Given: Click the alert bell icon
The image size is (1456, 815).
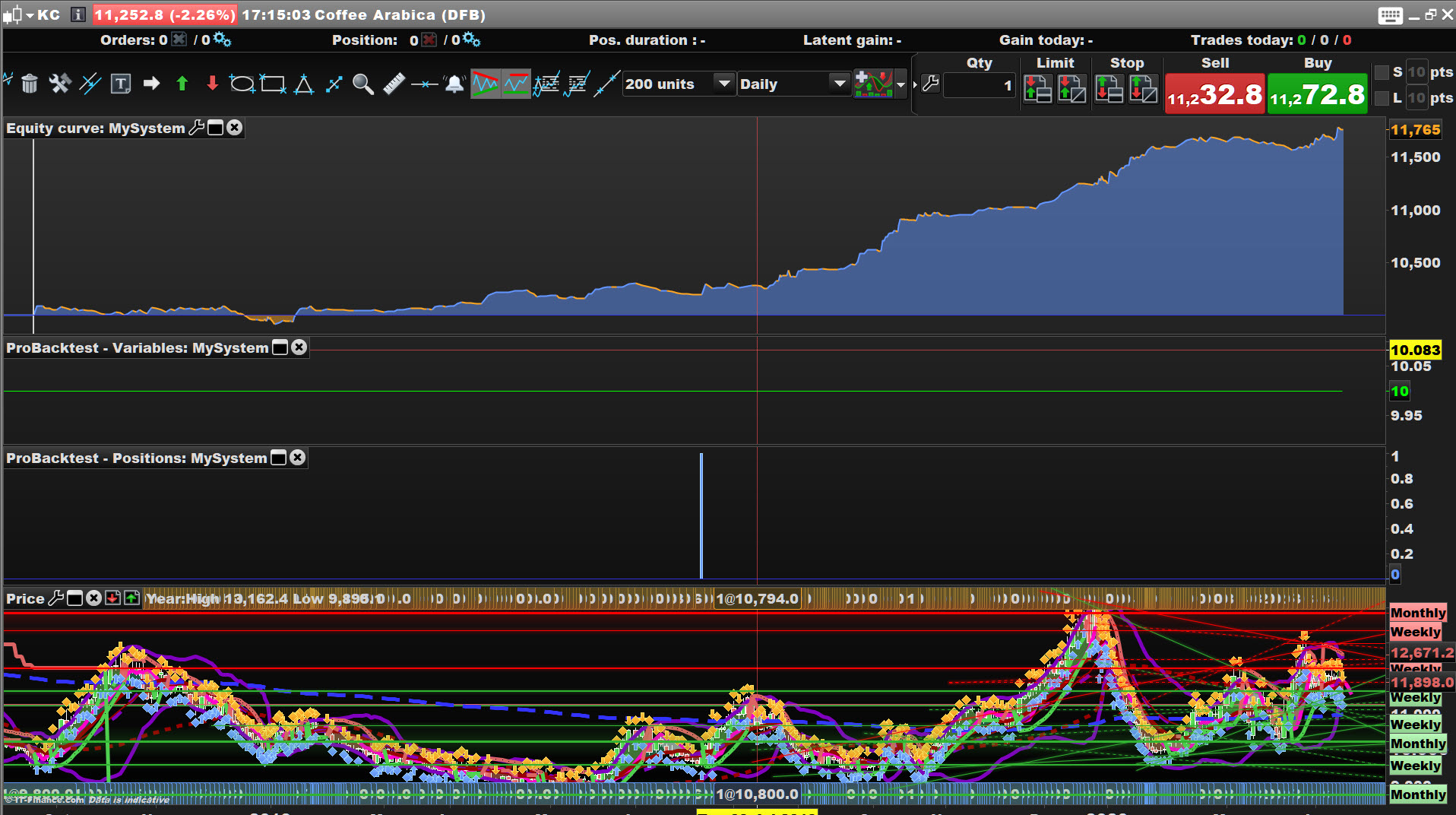Looking at the screenshot, I should (454, 84).
